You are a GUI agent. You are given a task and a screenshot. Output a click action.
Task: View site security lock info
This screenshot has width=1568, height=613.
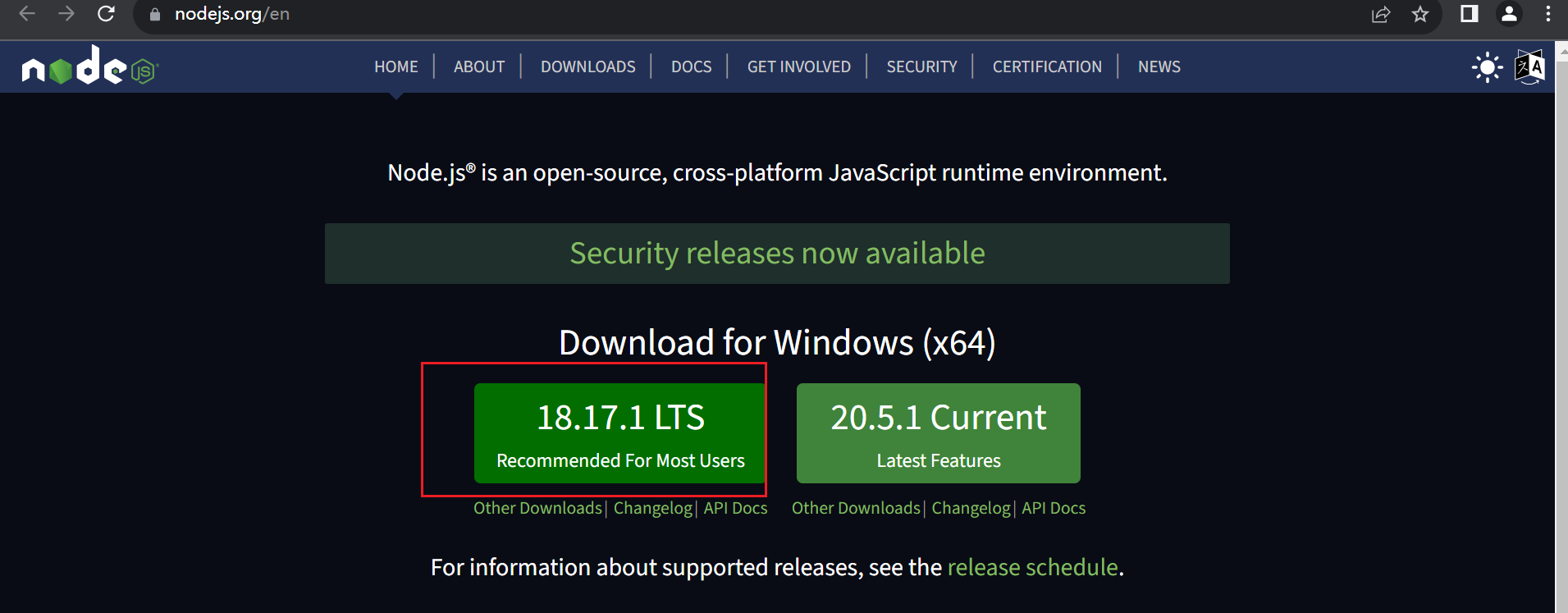[154, 15]
